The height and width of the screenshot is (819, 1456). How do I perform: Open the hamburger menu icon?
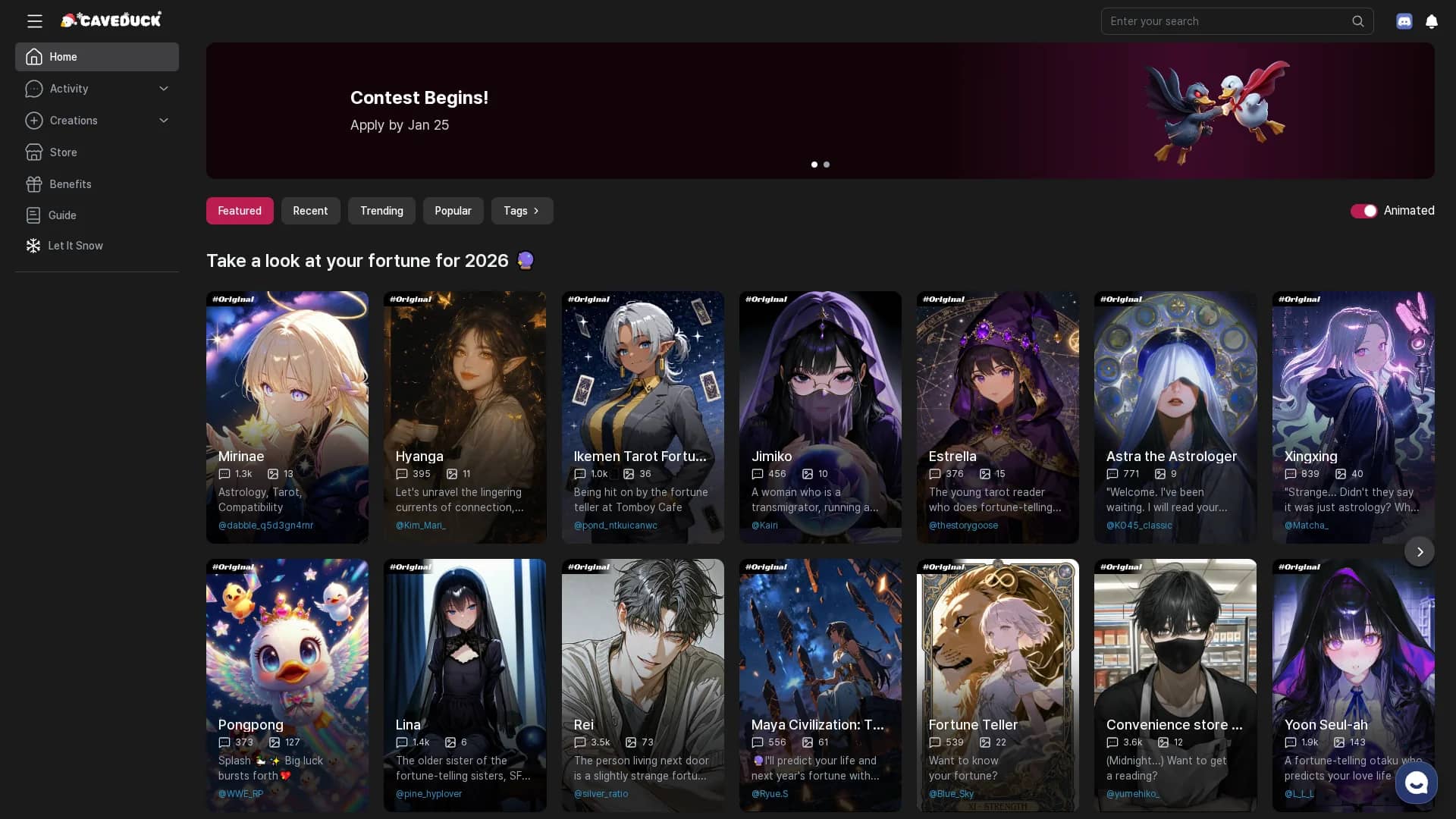pyautogui.click(x=34, y=21)
